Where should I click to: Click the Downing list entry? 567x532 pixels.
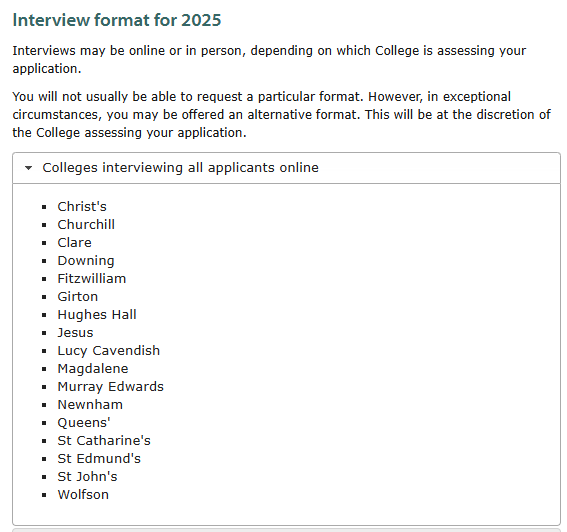tap(86, 261)
